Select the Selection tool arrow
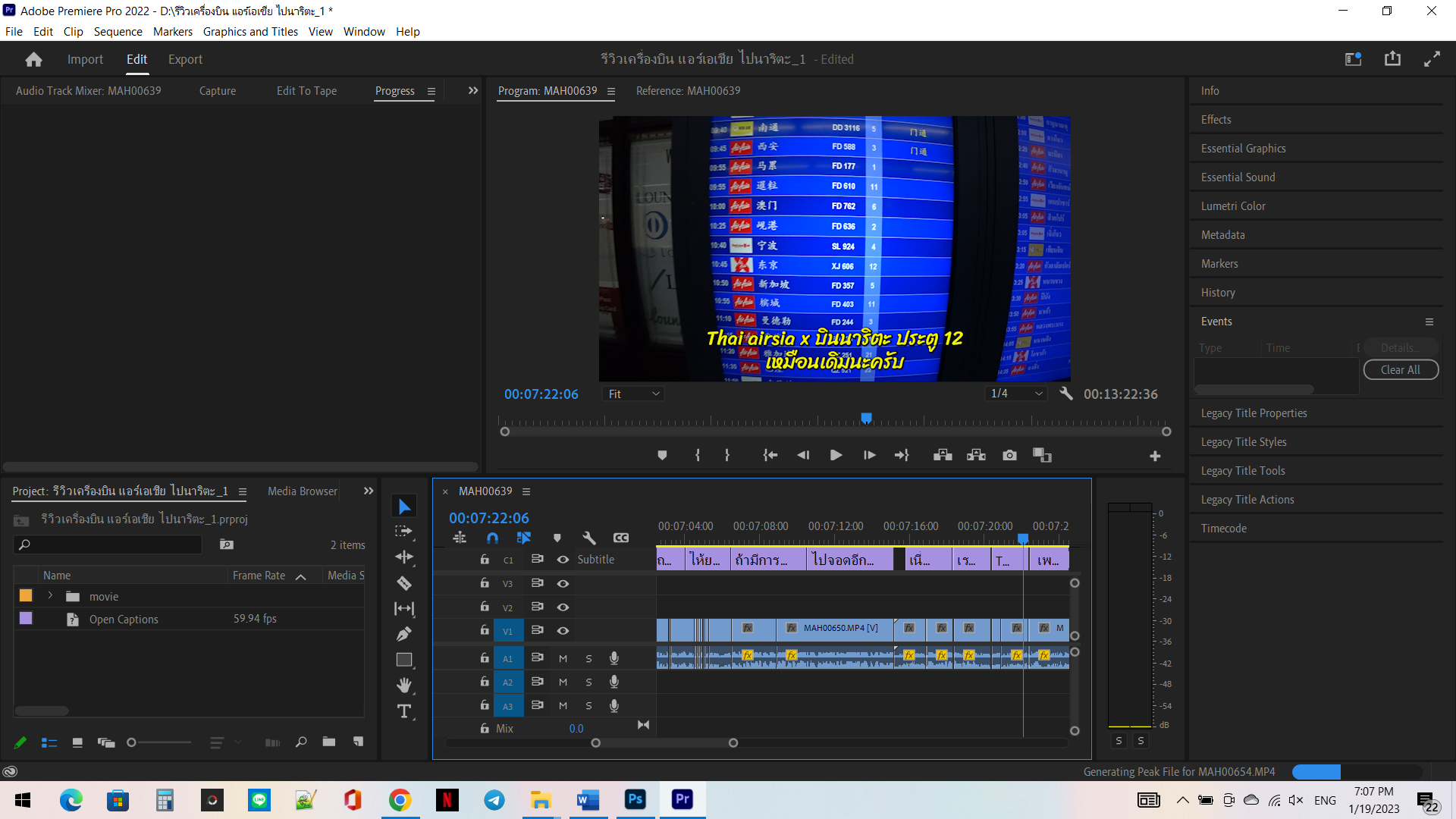Screen dimensions: 1456x819 coord(404,507)
